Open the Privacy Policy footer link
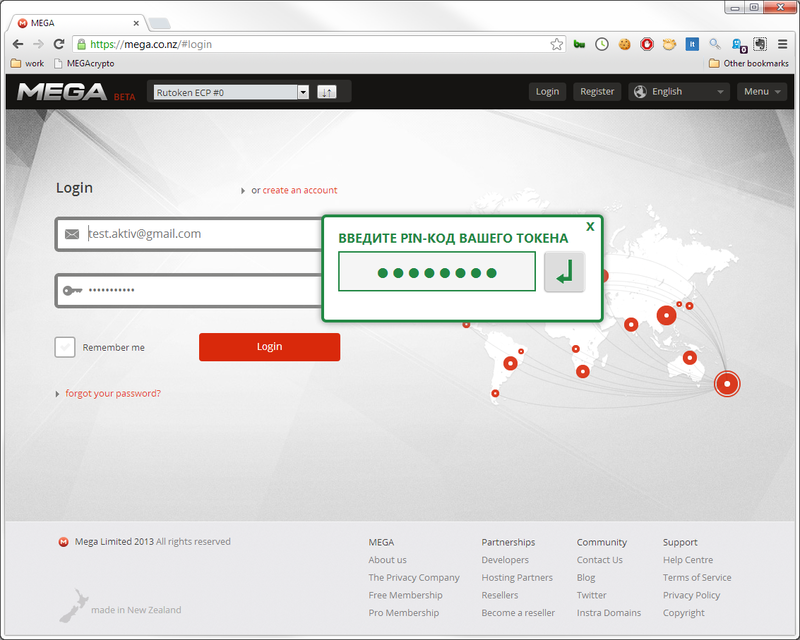This screenshot has height=640, width=800. click(691, 595)
